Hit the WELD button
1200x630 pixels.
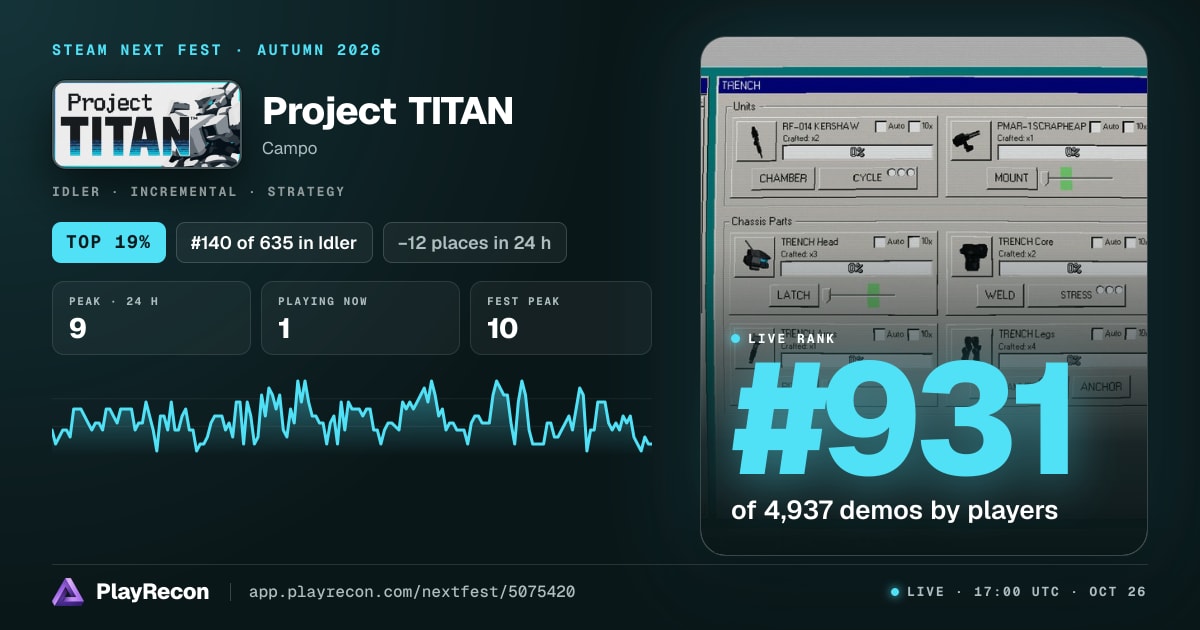(x=1000, y=295)
